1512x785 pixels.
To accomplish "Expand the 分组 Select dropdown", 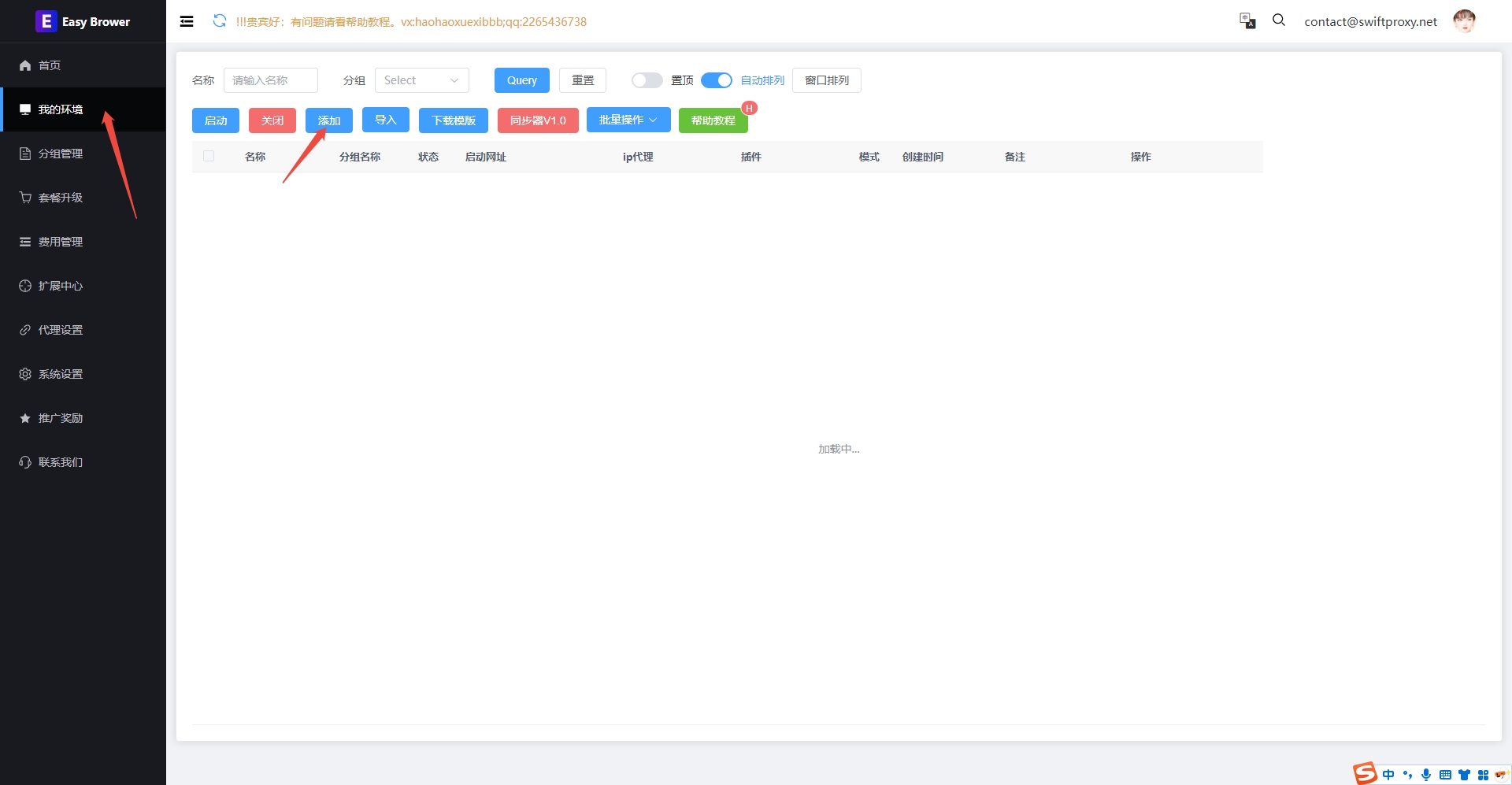I will pyautogui.click(x=421, y=80).
